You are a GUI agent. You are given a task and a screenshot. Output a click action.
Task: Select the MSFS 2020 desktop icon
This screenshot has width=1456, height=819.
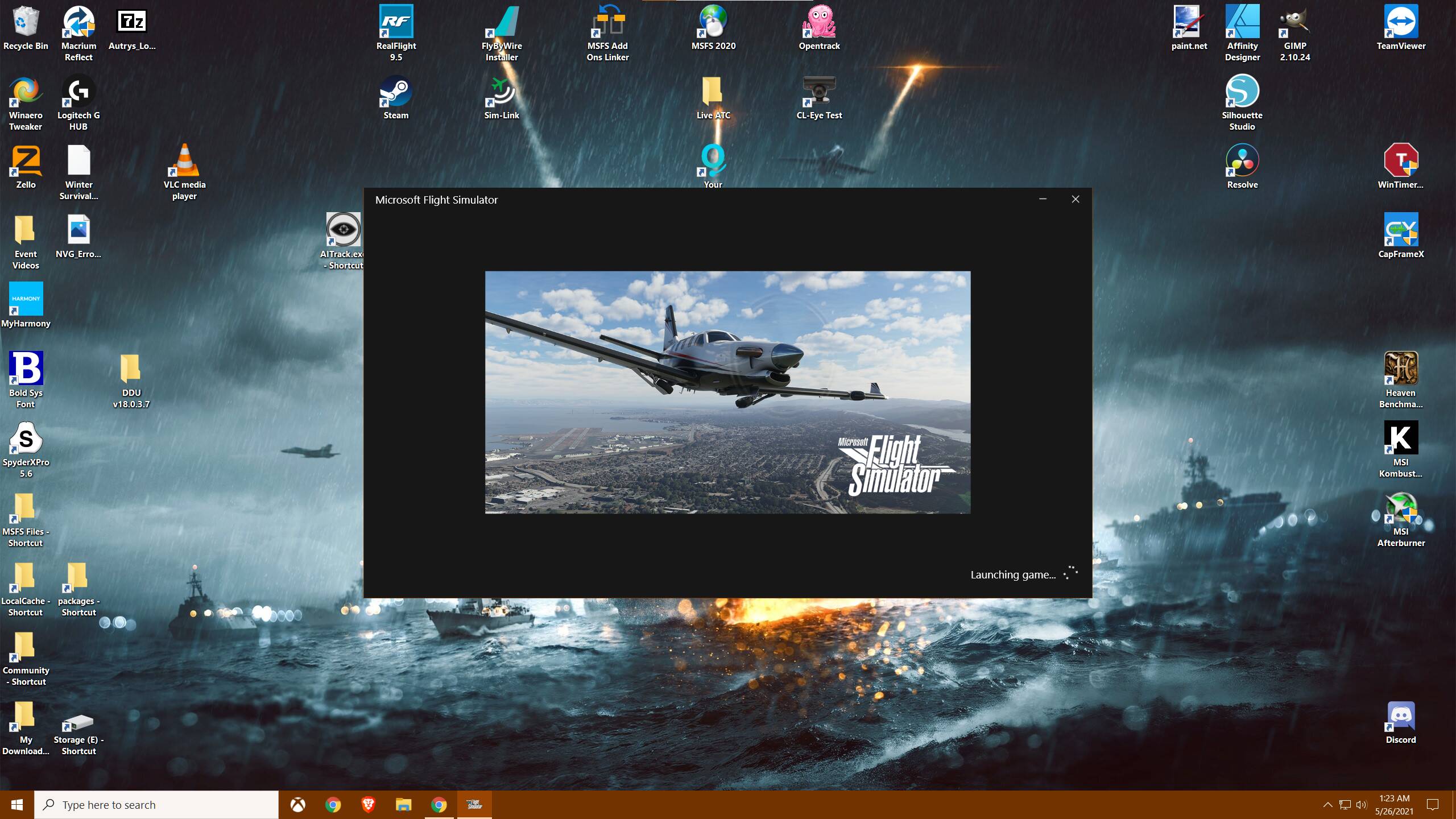point(713,28)
